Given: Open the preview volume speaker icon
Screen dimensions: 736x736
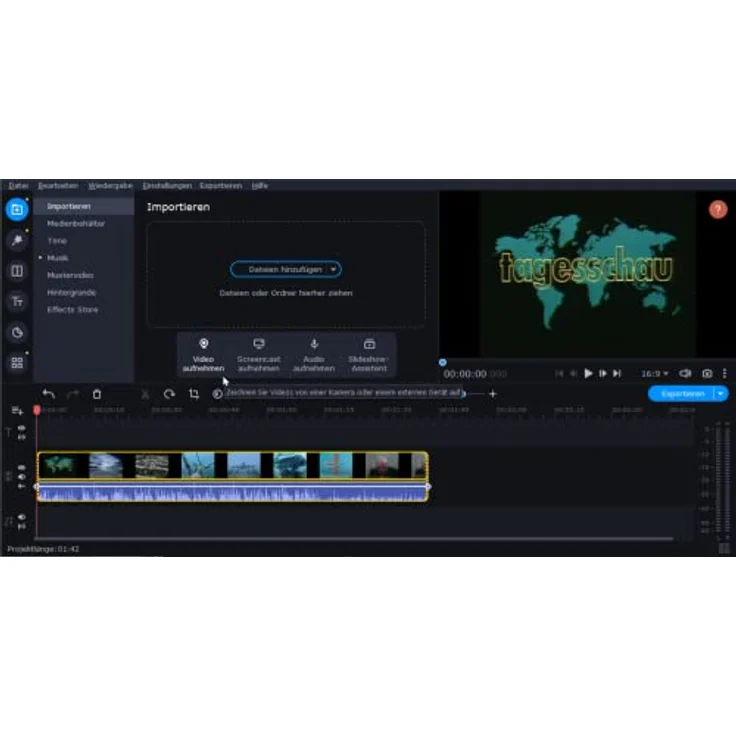Looking at the screenshot, I should (x=685, y=374).
